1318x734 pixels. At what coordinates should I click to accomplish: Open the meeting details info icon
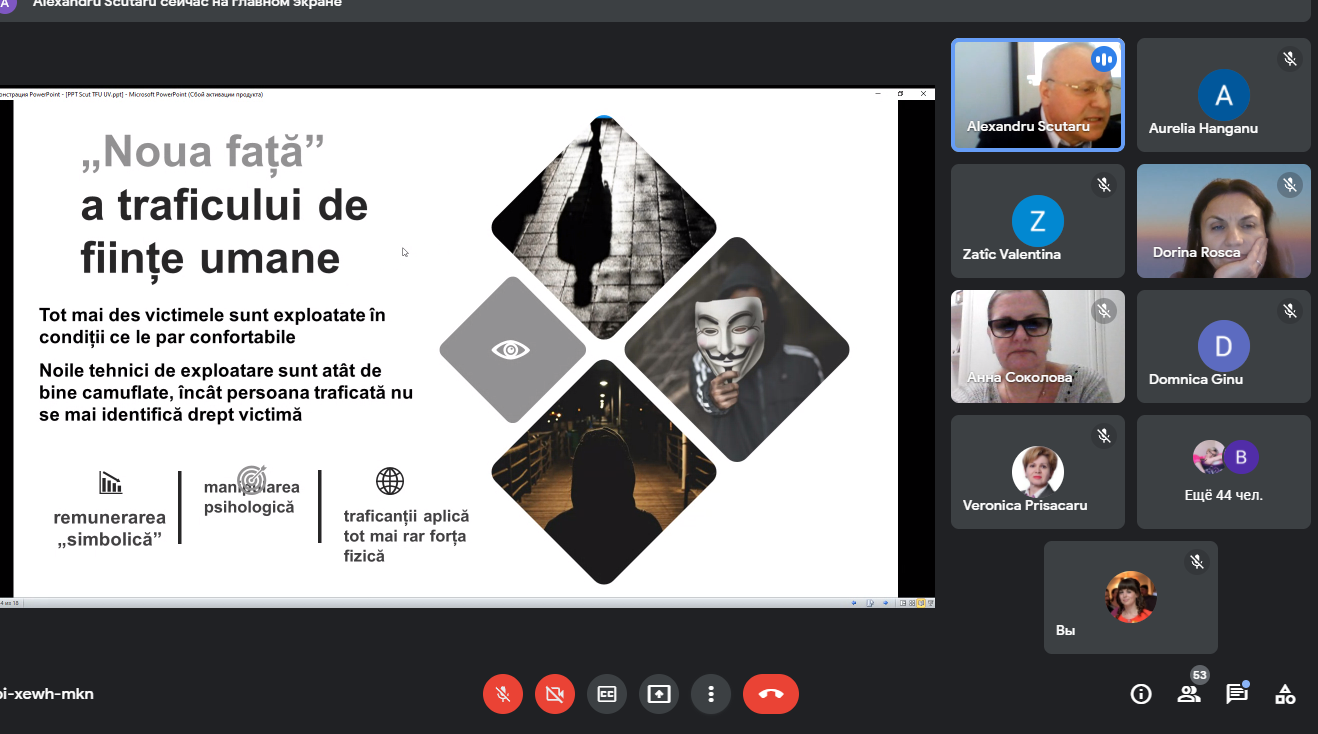pos(1140,694)
